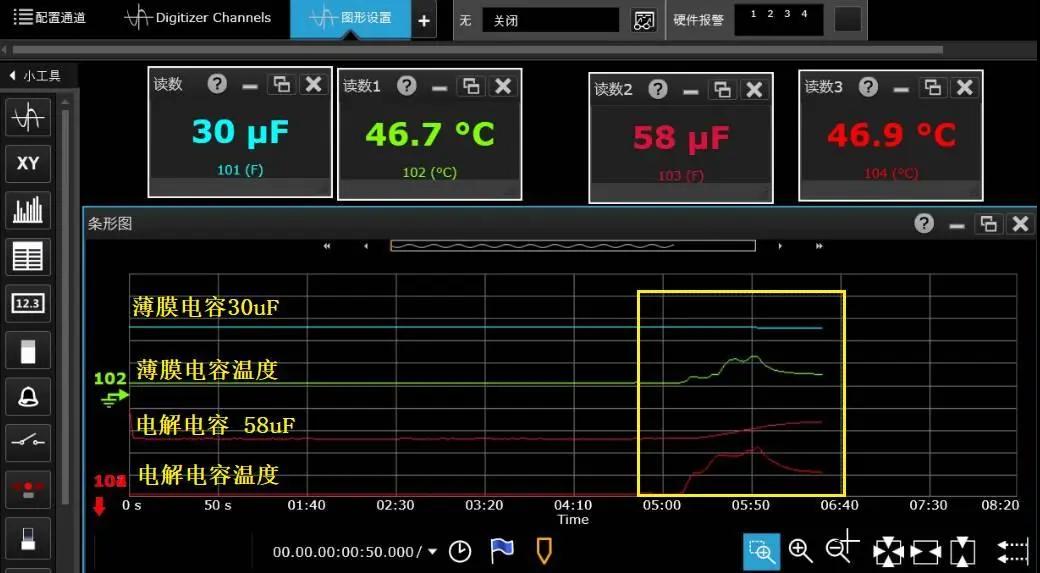1040x573 pixels.
Task: Open the 配置通道 tab
Action: coord(50,18)
